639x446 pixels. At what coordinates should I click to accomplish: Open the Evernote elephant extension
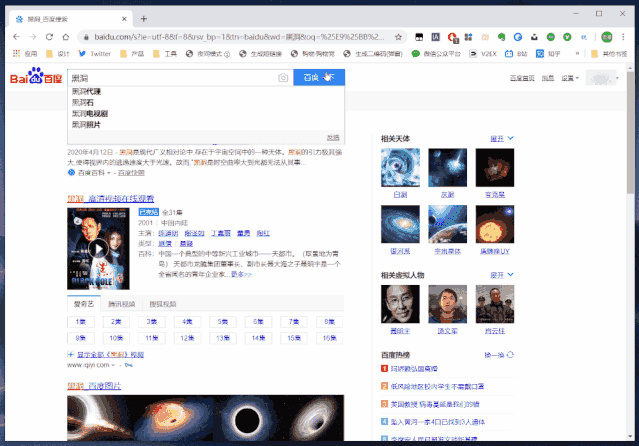501,37
